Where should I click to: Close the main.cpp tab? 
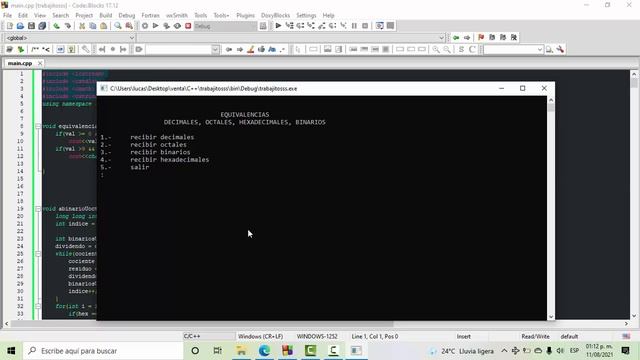coord(40,63)
